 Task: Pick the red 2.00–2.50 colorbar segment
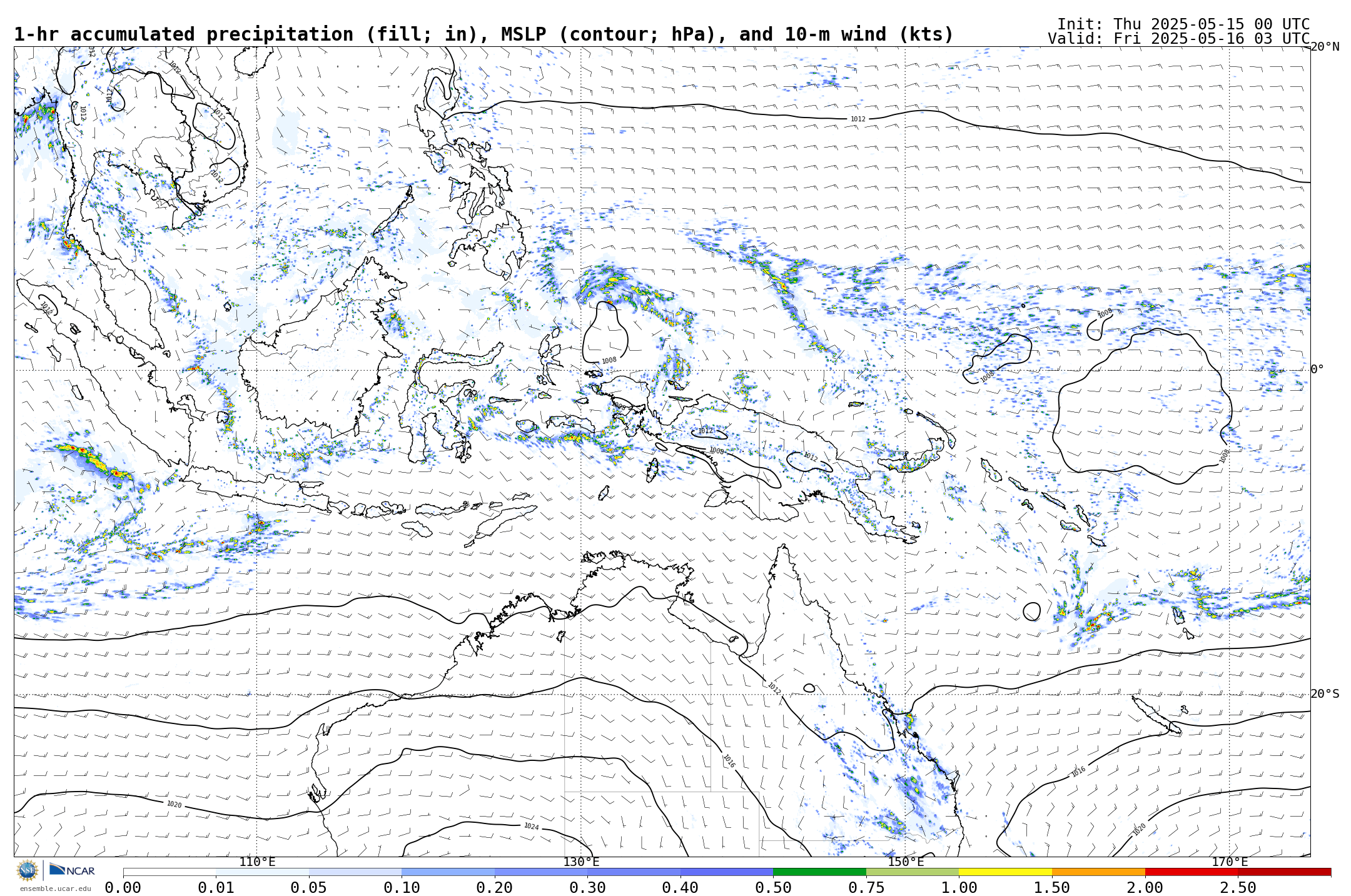[x=1192, y=872]
